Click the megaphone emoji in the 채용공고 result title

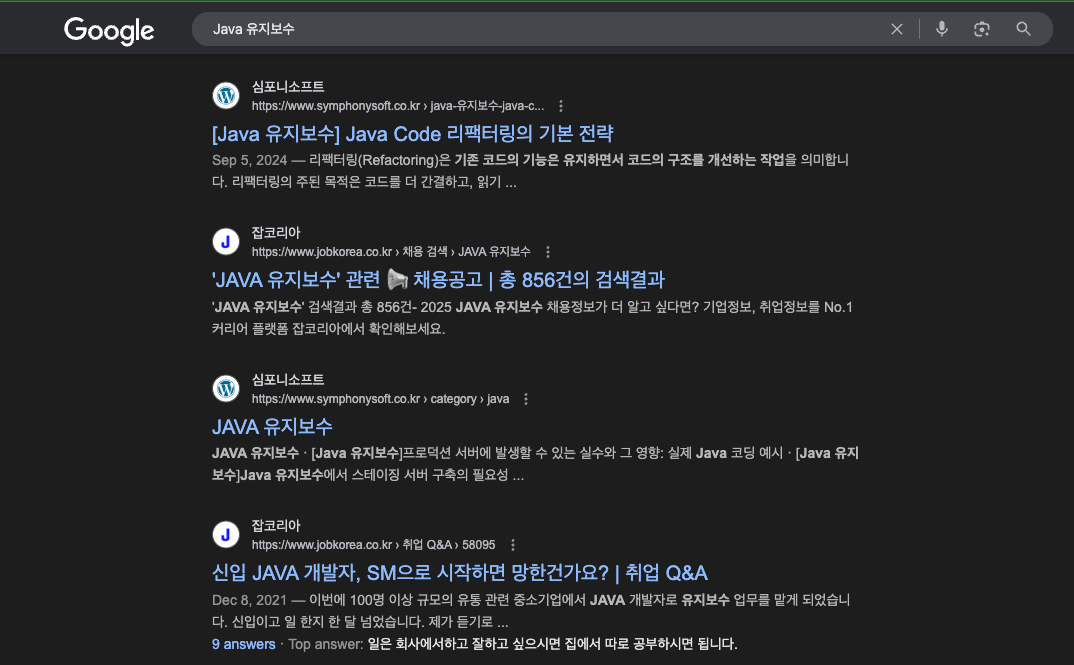[397, 279]
